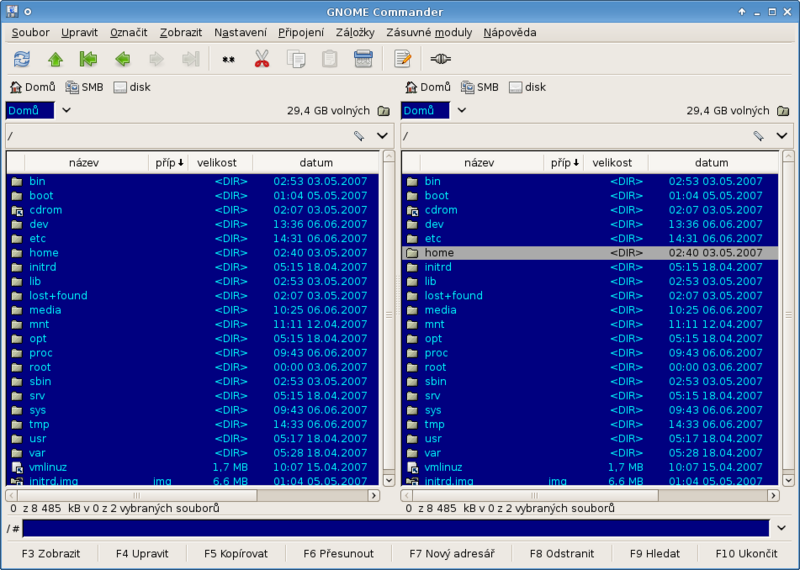Expand left pane Domů connection dropdown
Image resolution: width=800 pixels, height=570 pixels.
tap(66, 110)
